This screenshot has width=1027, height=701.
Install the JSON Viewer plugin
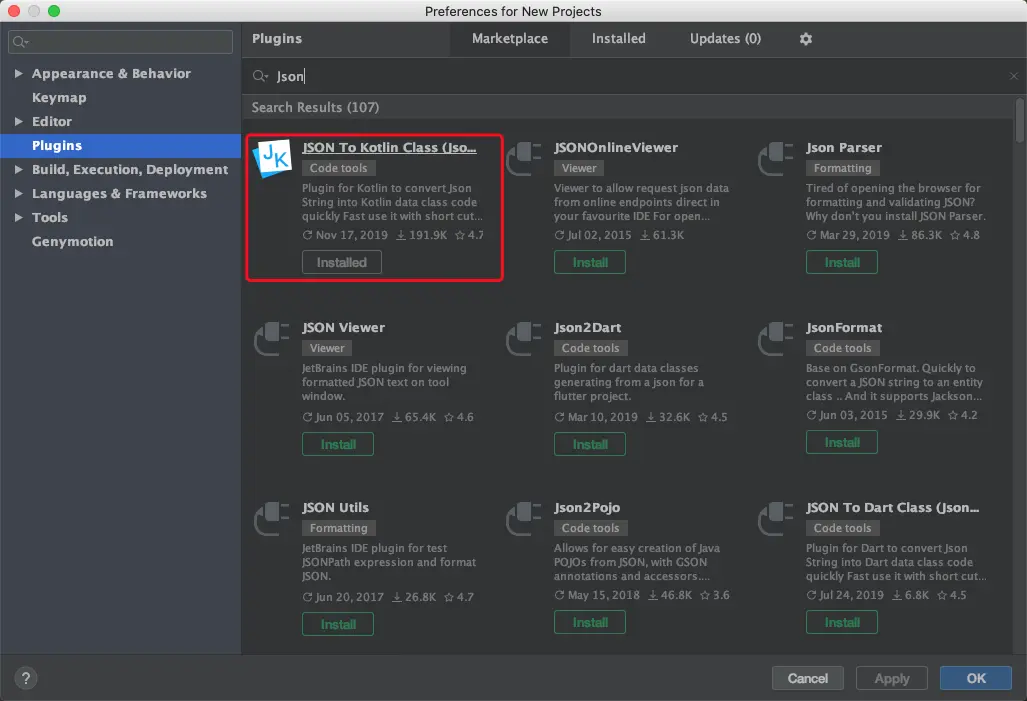(x=338, y=444)
